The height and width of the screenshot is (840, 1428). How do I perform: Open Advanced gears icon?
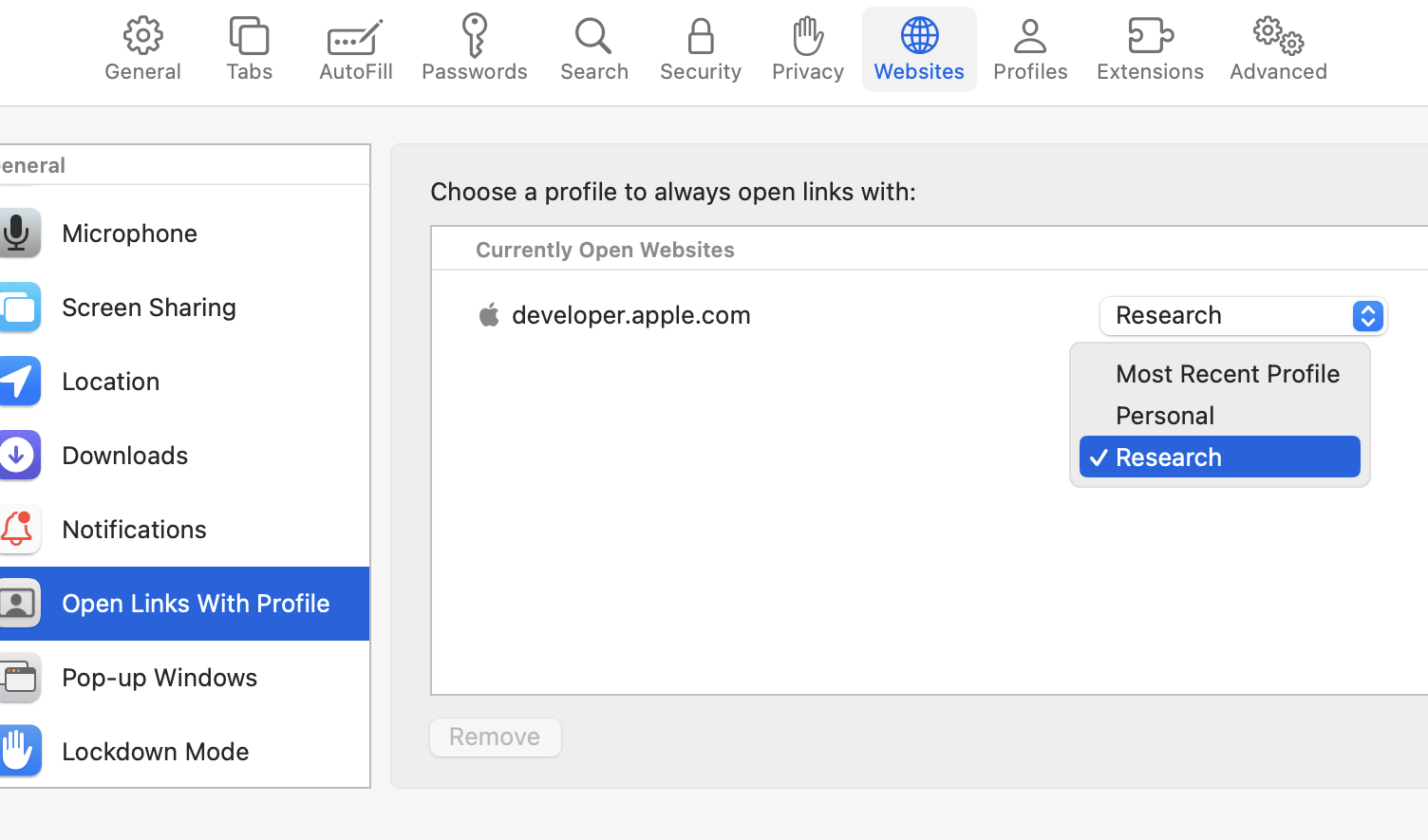(x=1278, y=35)
